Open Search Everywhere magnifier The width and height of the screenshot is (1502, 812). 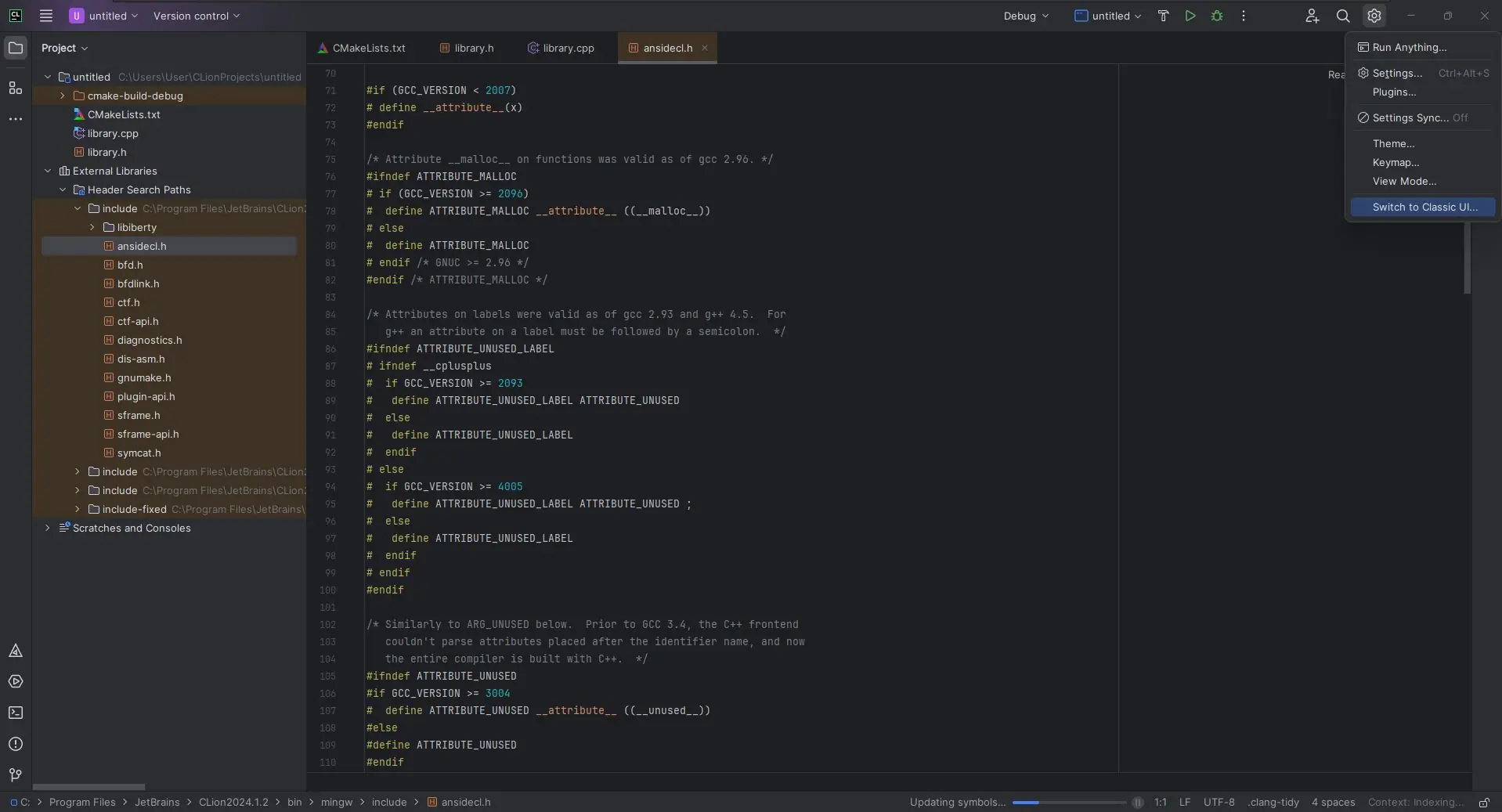(1342, 16)
